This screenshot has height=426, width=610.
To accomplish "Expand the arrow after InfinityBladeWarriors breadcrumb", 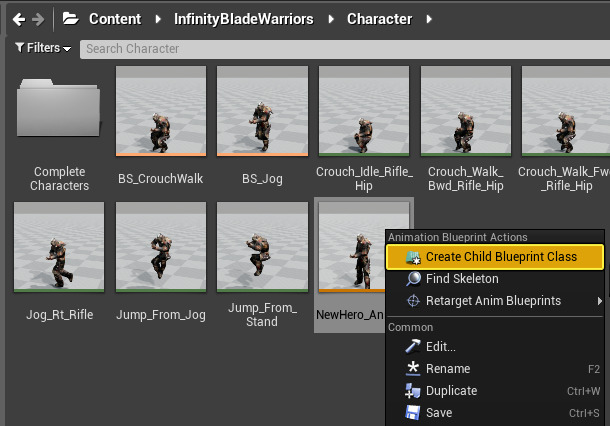I will [x=331, y=19].
